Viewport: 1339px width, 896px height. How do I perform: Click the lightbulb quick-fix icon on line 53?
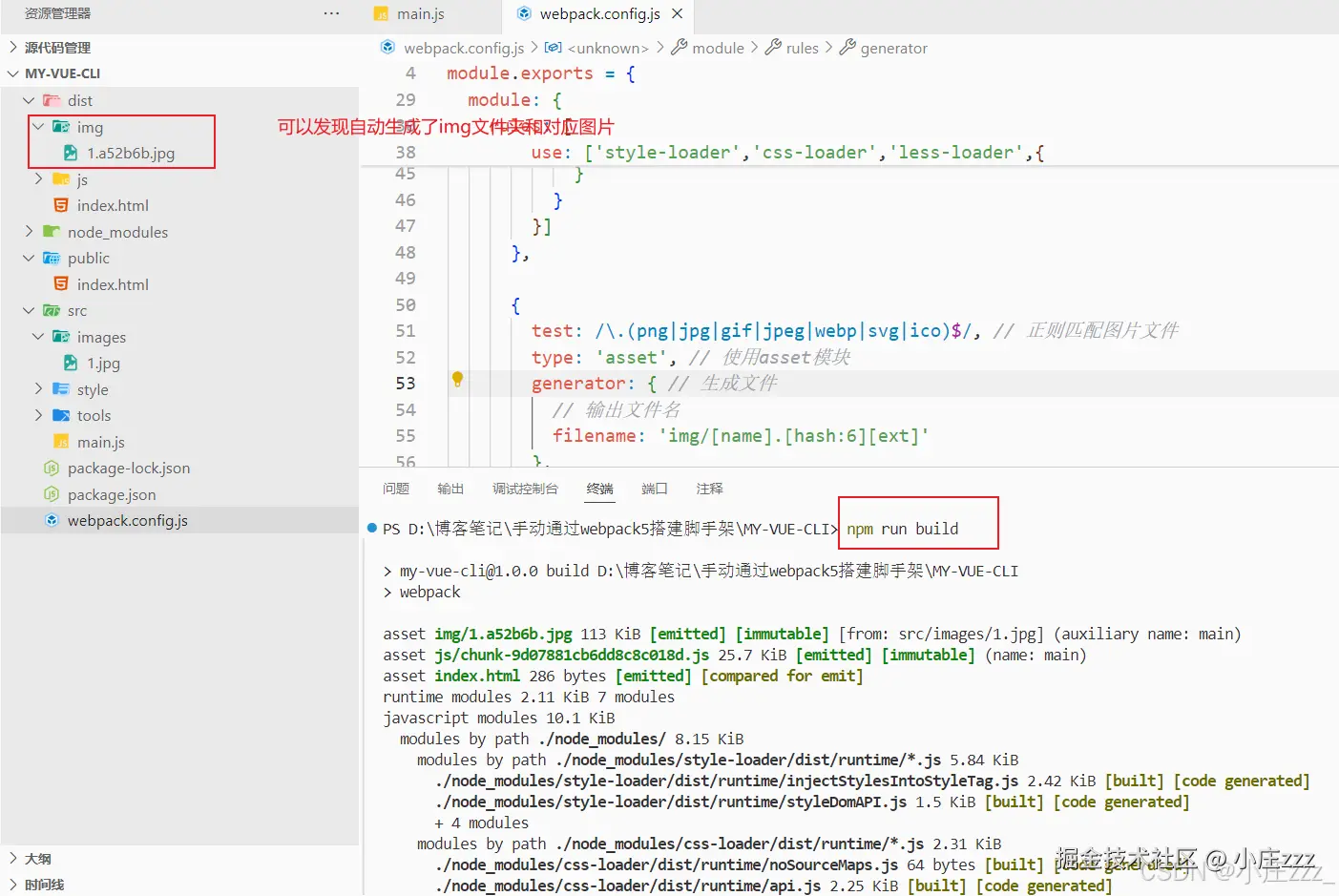click(x=457, y=380)
